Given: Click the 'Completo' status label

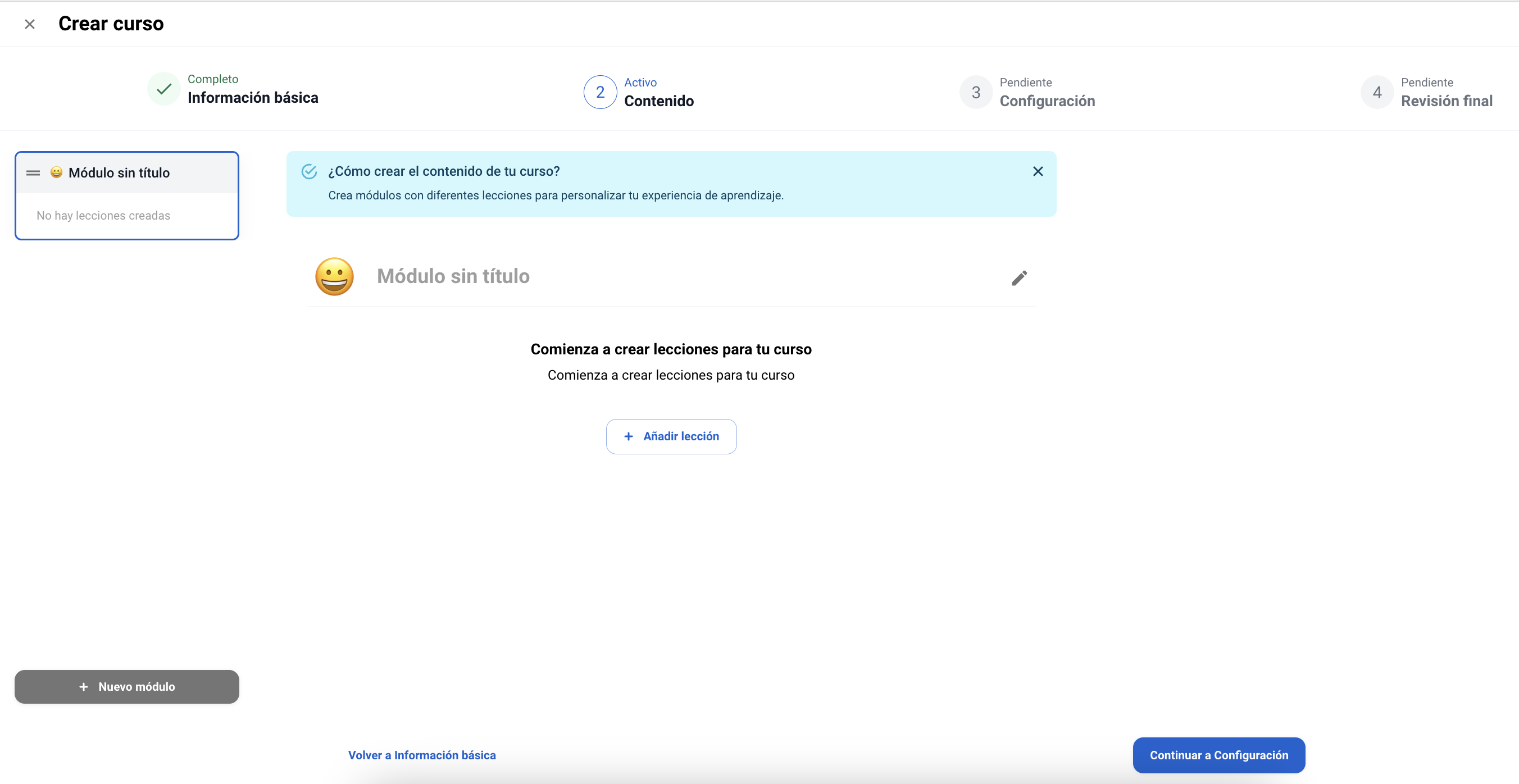Looking at the screenshot, I should pos(213,79).
